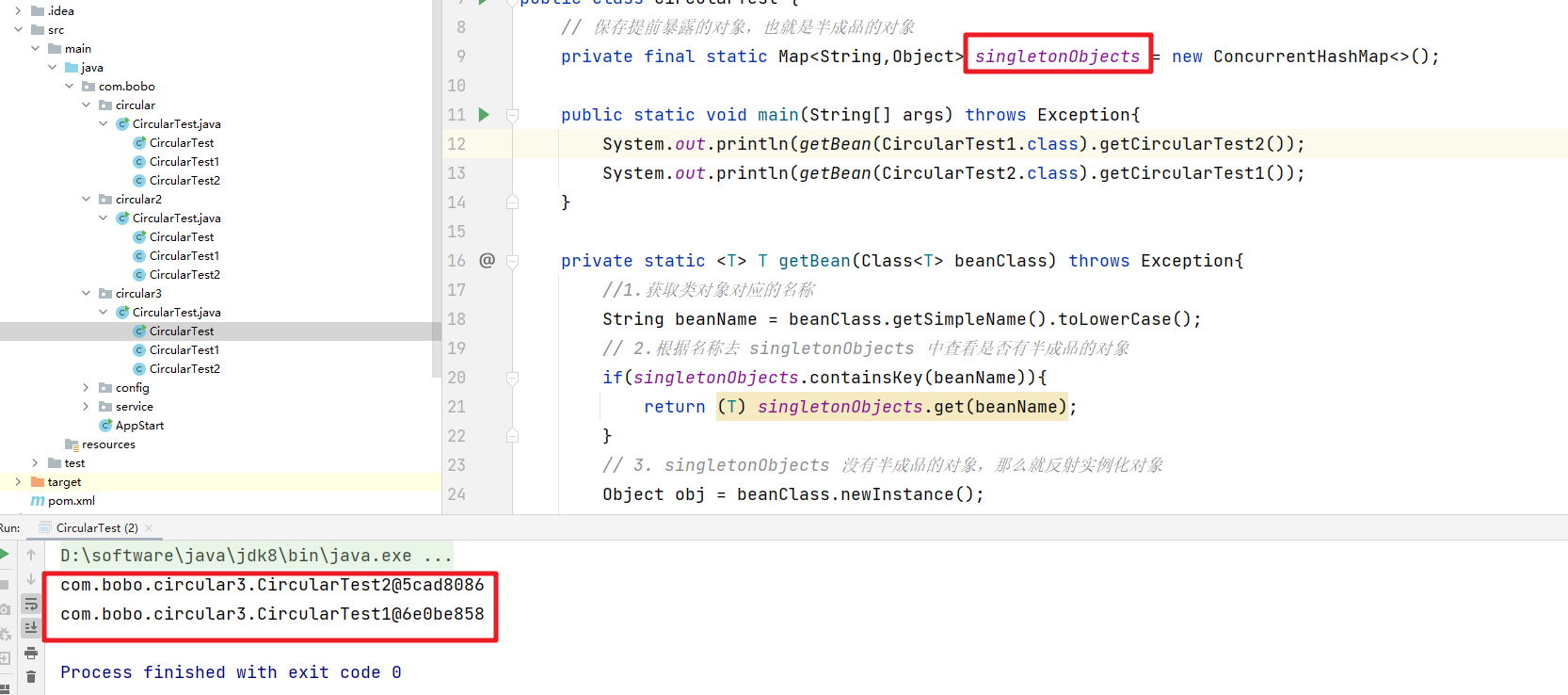Click the blue java source folder icon
Viewport: 1568px width, 695px height.
point(72,68)
